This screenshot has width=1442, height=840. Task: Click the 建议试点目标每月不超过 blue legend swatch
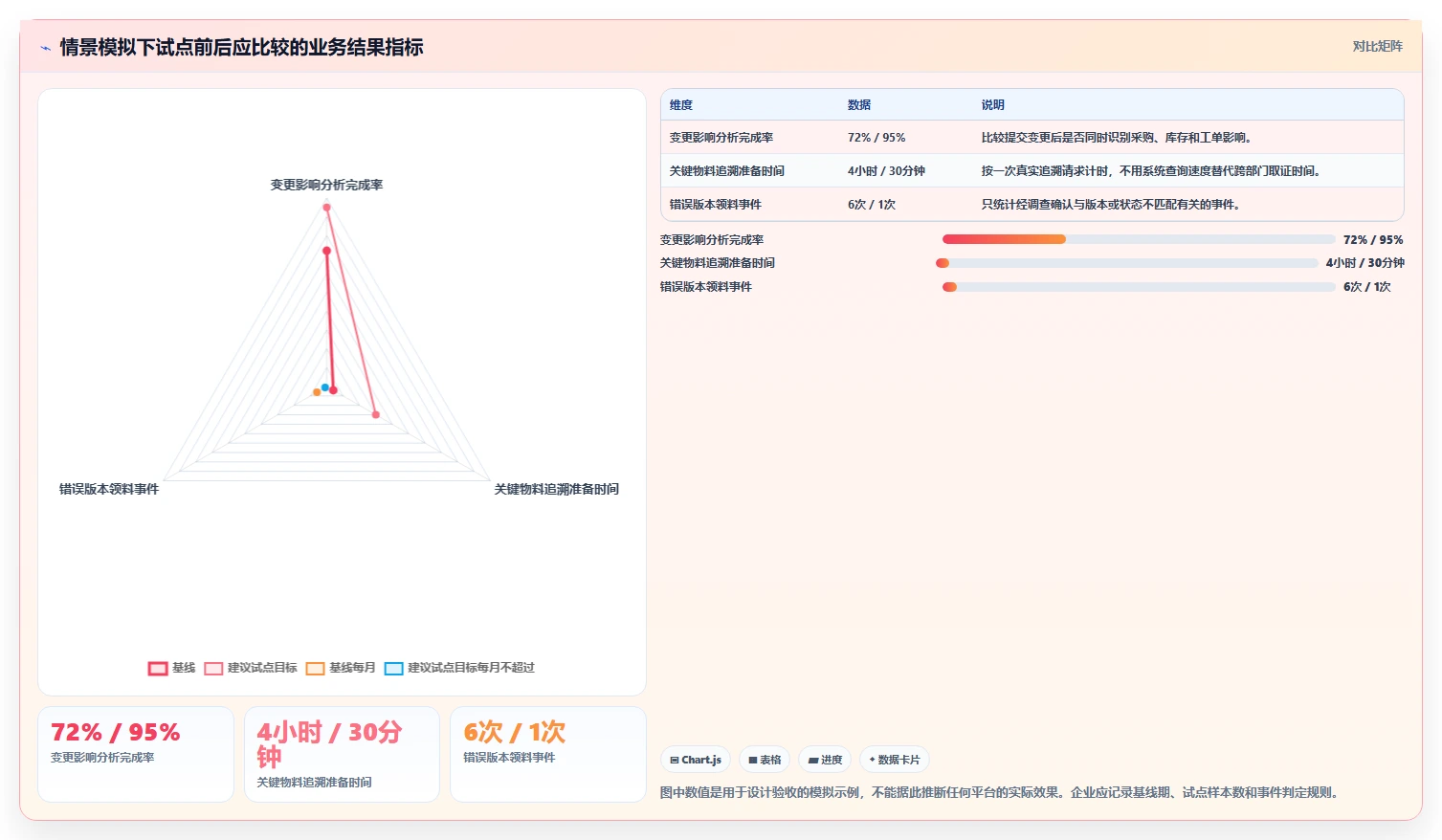click(394, 669)
